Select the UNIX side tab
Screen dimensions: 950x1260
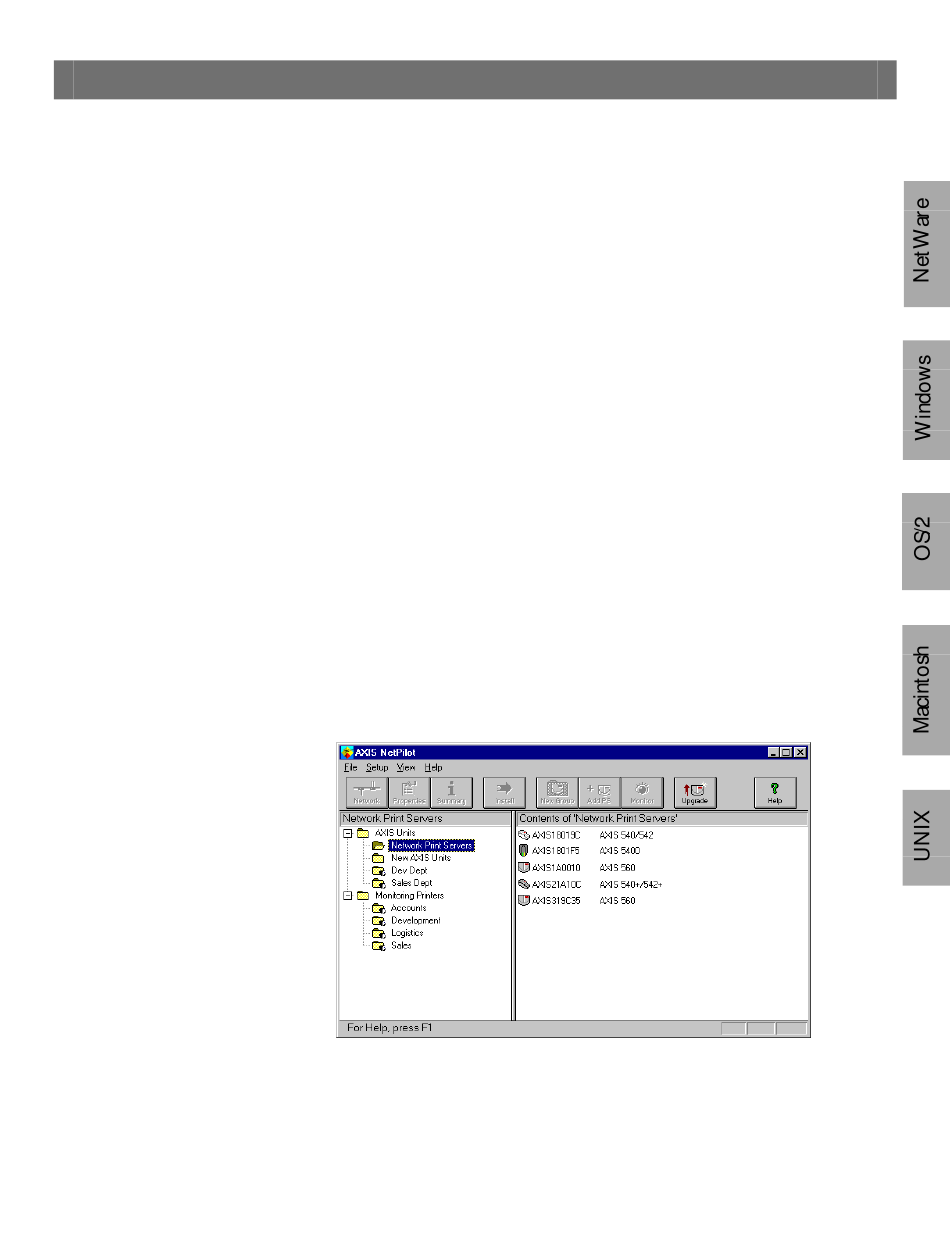(928, 838)
